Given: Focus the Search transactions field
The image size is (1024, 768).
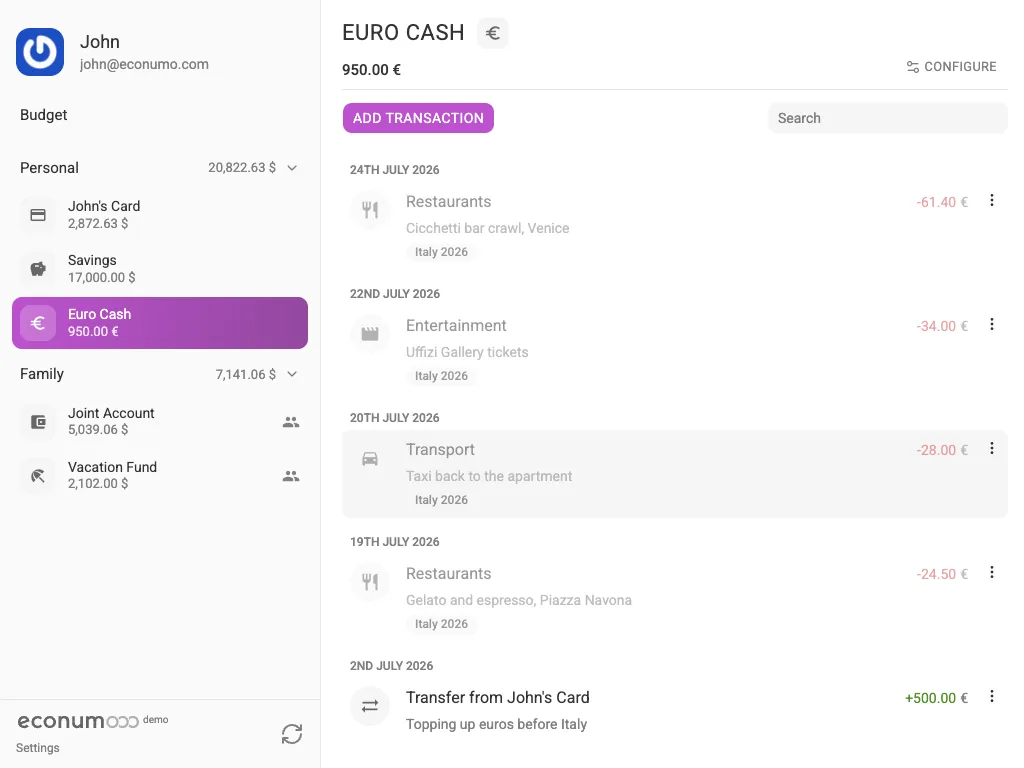Looking at the screenshot, I should click(x=888, y=118).
